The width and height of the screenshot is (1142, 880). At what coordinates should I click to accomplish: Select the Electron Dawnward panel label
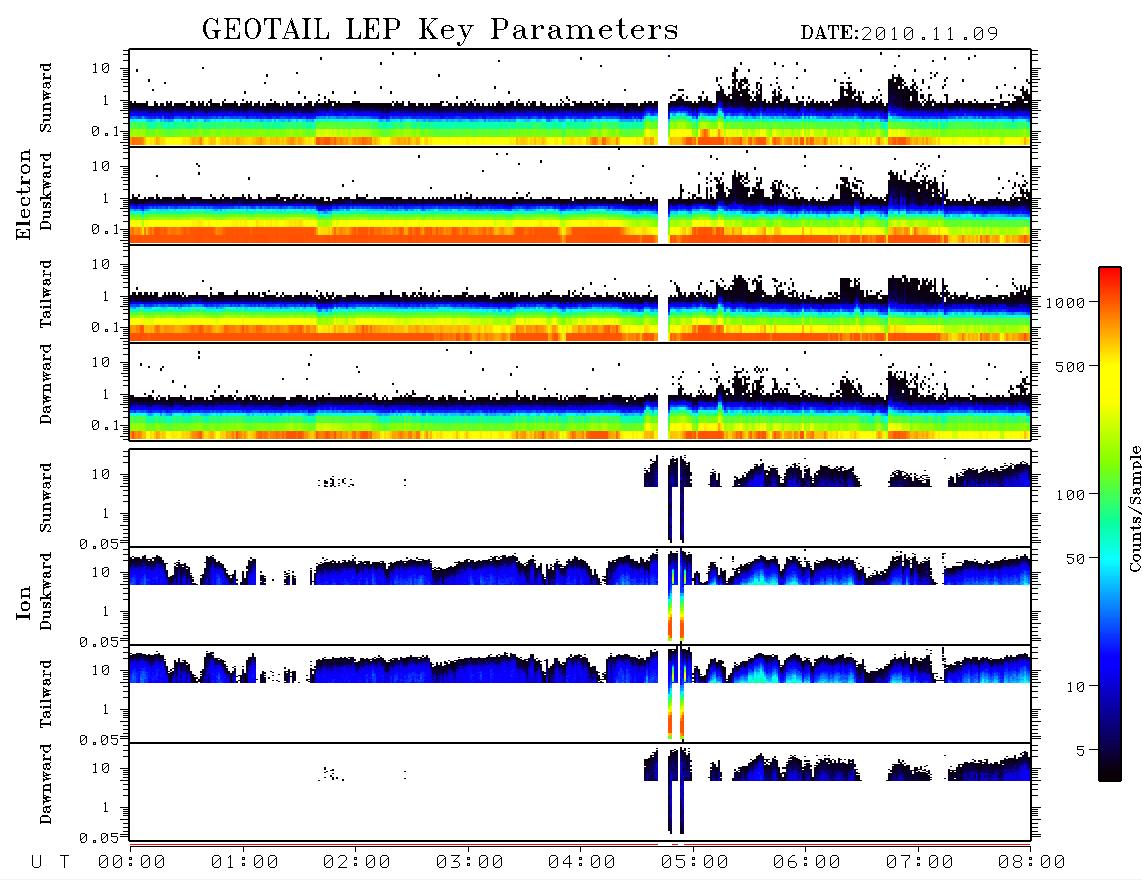coord(46,385)
